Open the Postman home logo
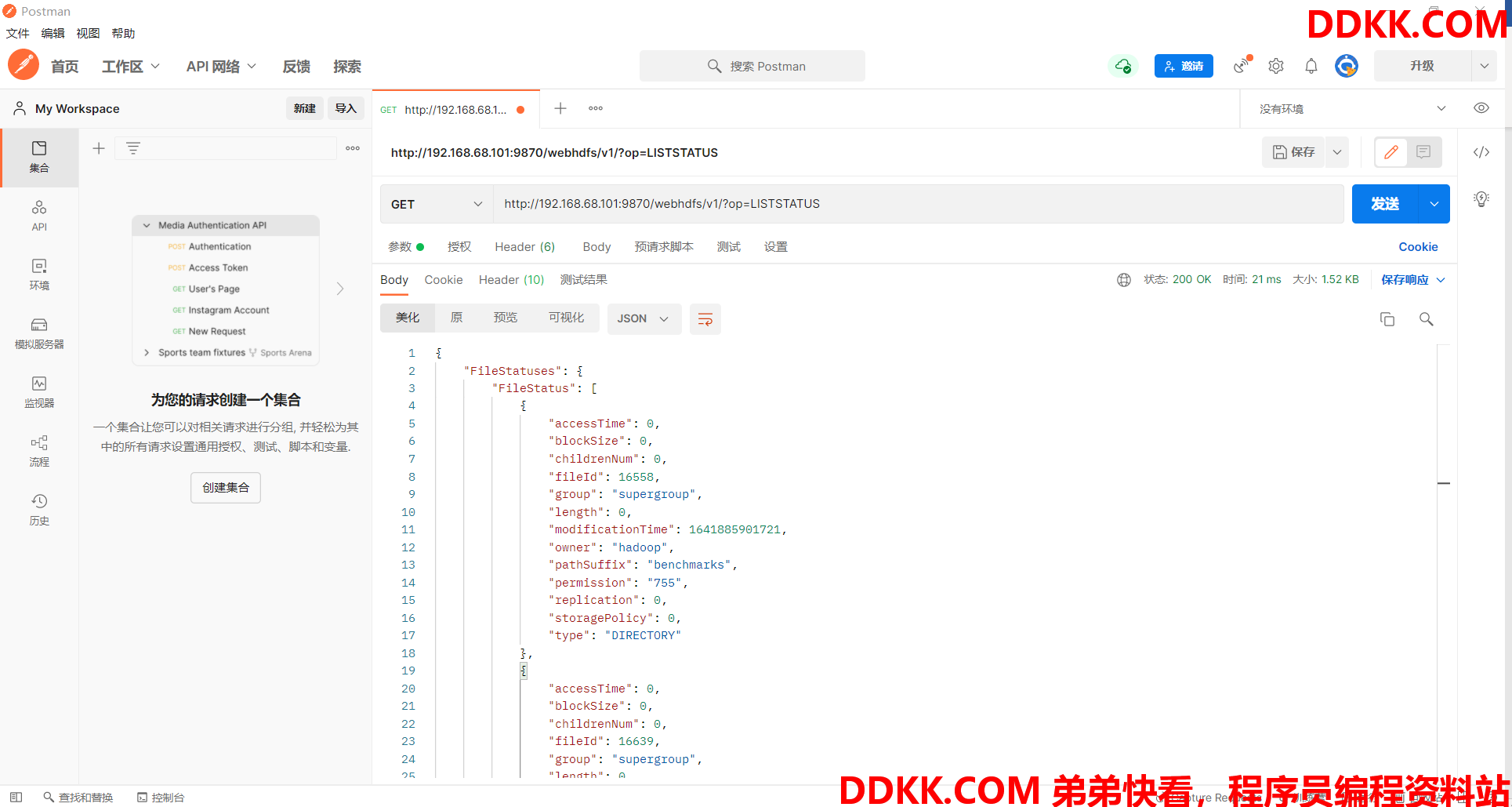The image size is (1512, 807). point(24,64)
